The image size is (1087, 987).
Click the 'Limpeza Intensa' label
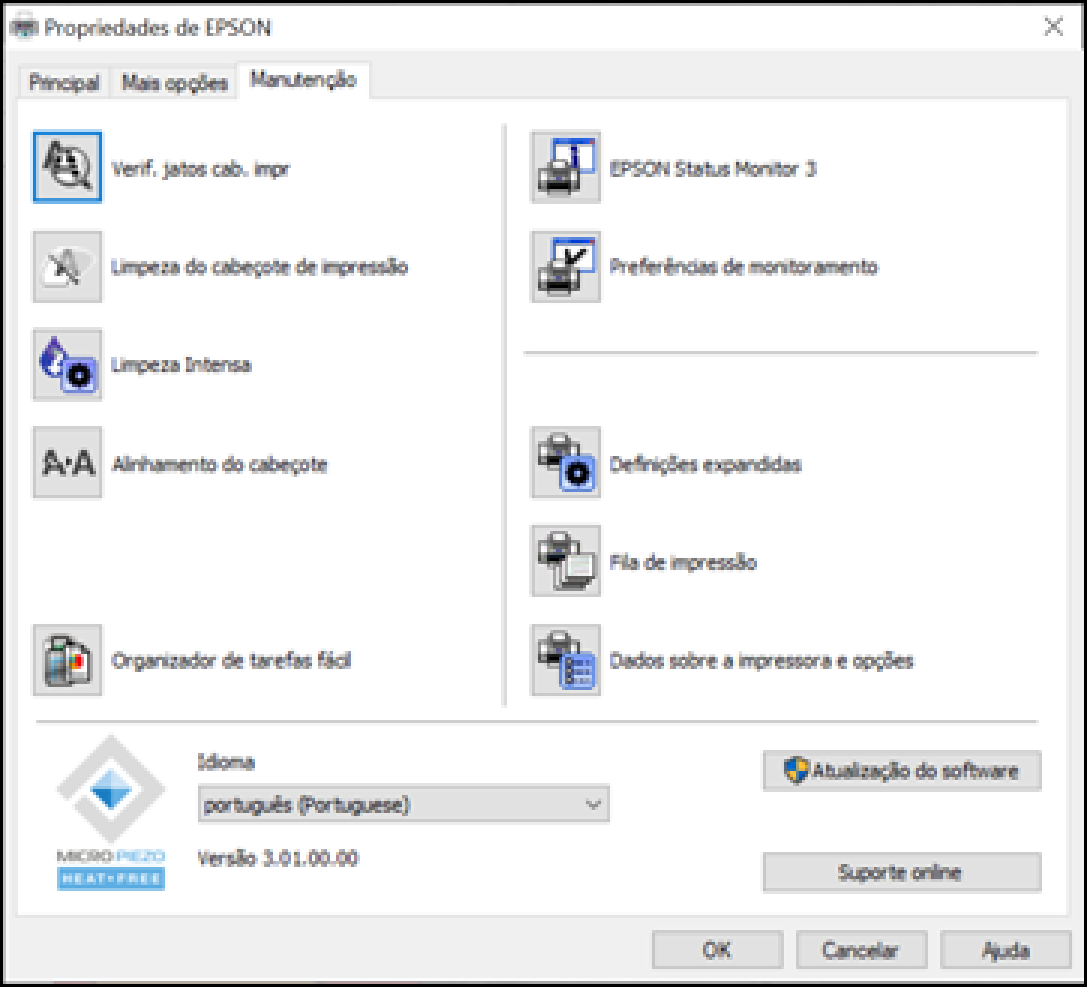[181, 365]
